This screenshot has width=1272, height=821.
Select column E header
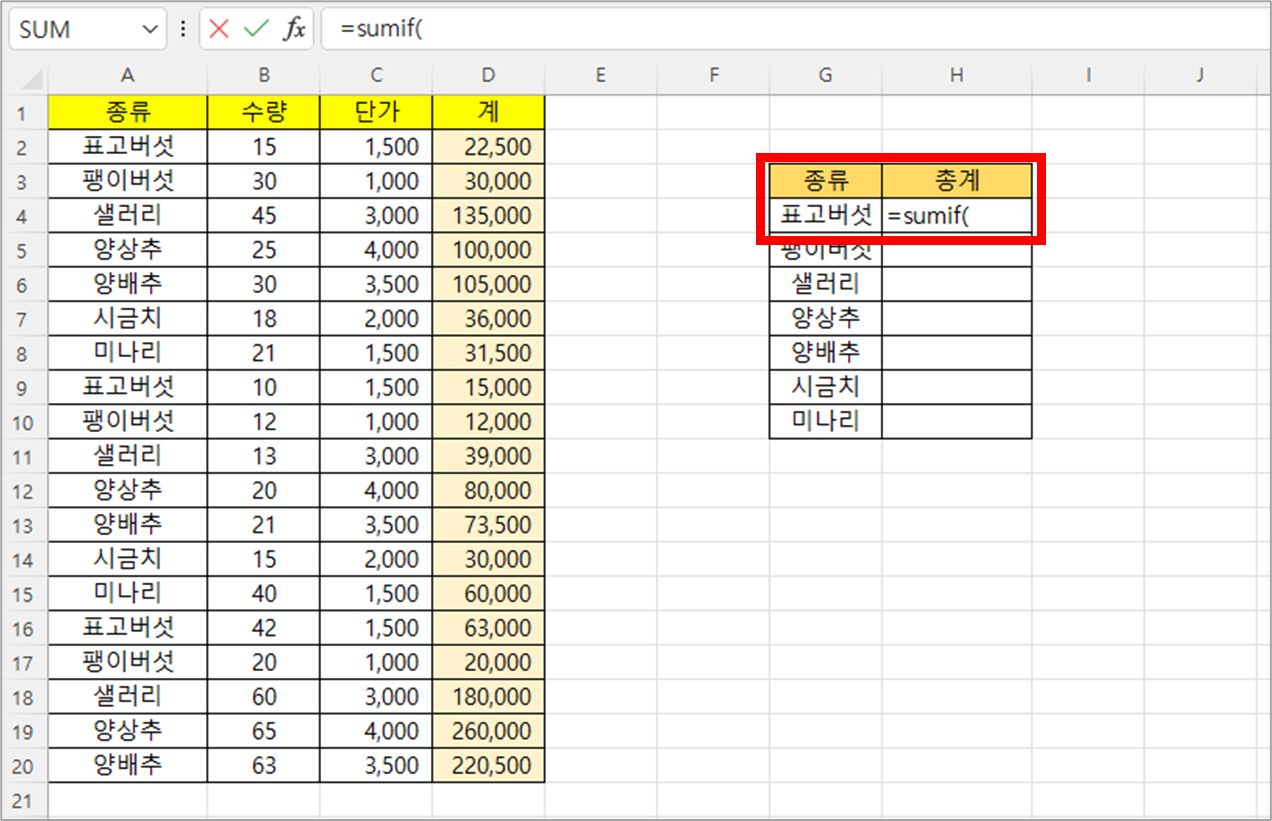point(600,74)
